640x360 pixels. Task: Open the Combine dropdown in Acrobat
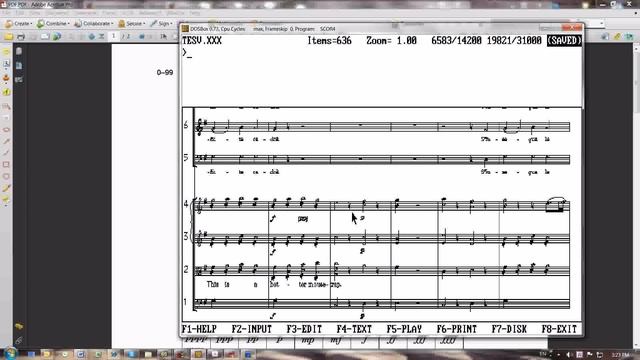pos(53,24)
